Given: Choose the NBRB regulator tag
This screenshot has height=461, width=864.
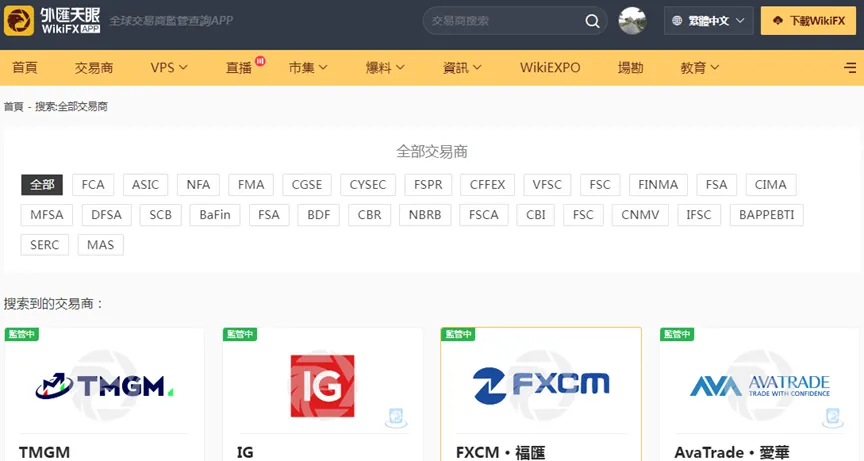Looking at the screenshot, I should (425, 215).
